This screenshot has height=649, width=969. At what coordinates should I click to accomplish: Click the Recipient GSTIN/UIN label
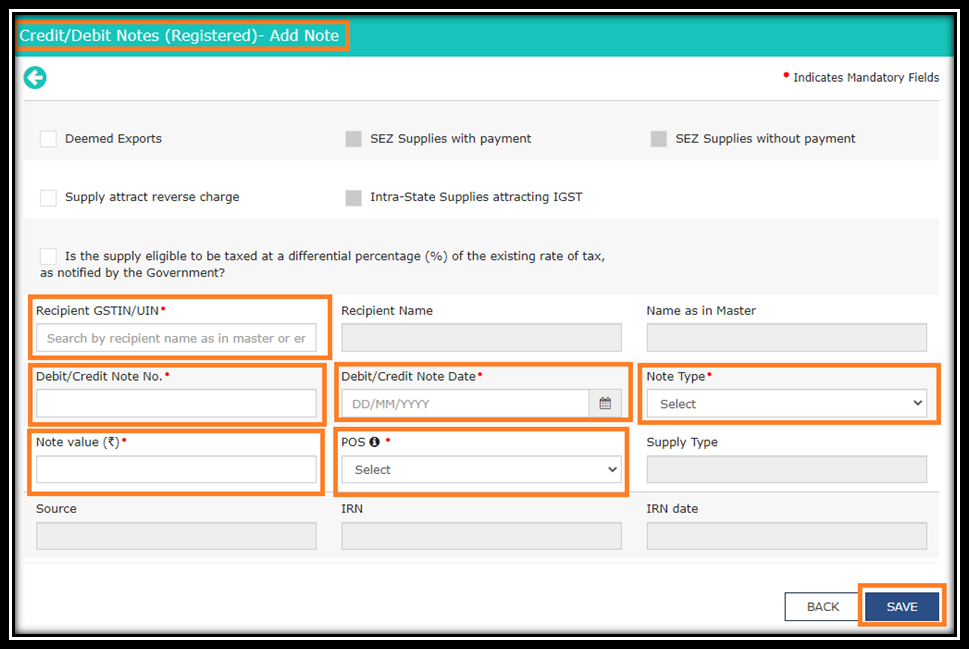pyautogui.click(x=97, y=310)
